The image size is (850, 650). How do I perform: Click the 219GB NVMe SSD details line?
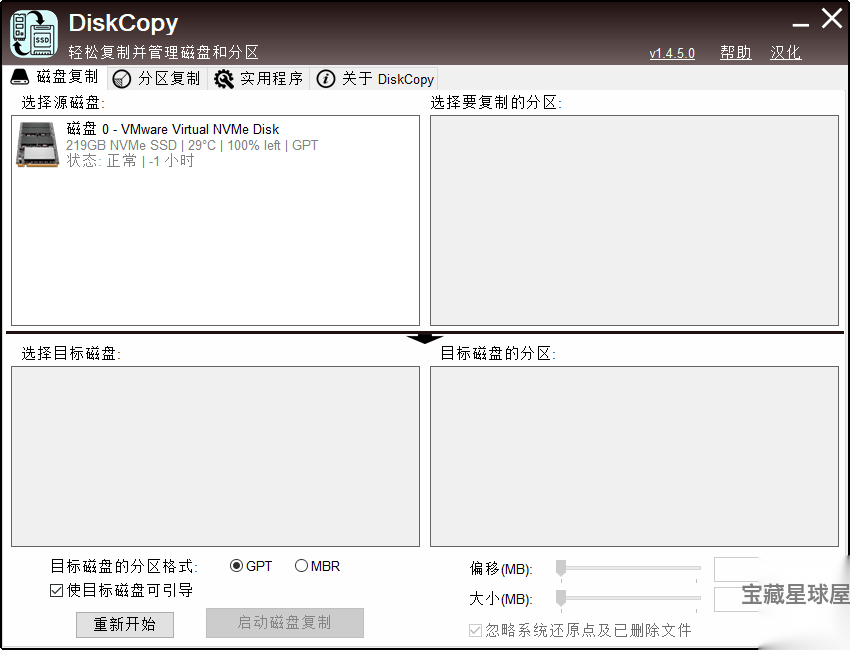[192, 145]
